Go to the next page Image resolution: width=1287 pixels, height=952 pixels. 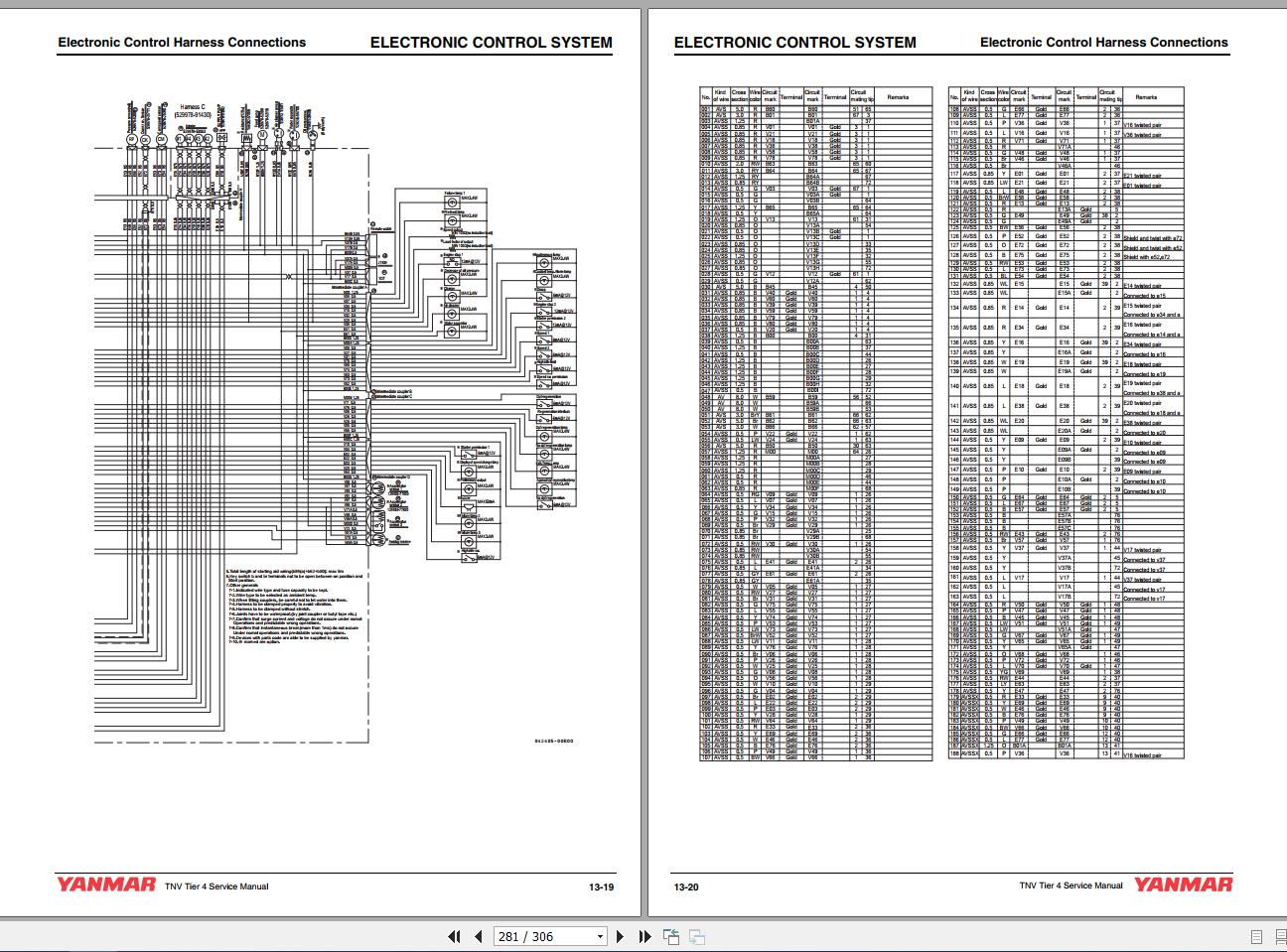click(x=621, y=936)
